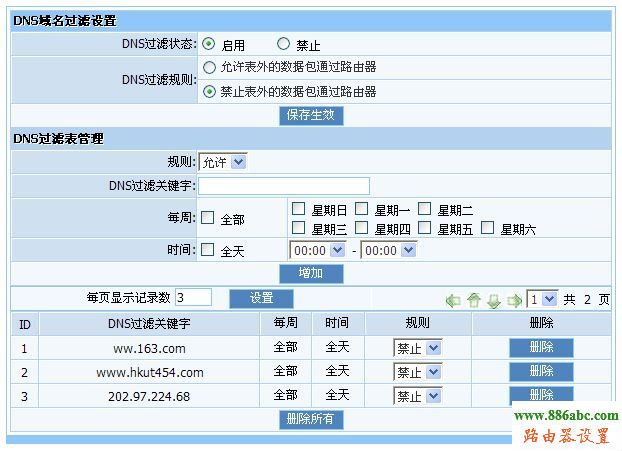Image resolution: width=622 pixels, height=451 pixels.
Task: Check the 星期五 checkbox
Action: click(x=424, y=228)
